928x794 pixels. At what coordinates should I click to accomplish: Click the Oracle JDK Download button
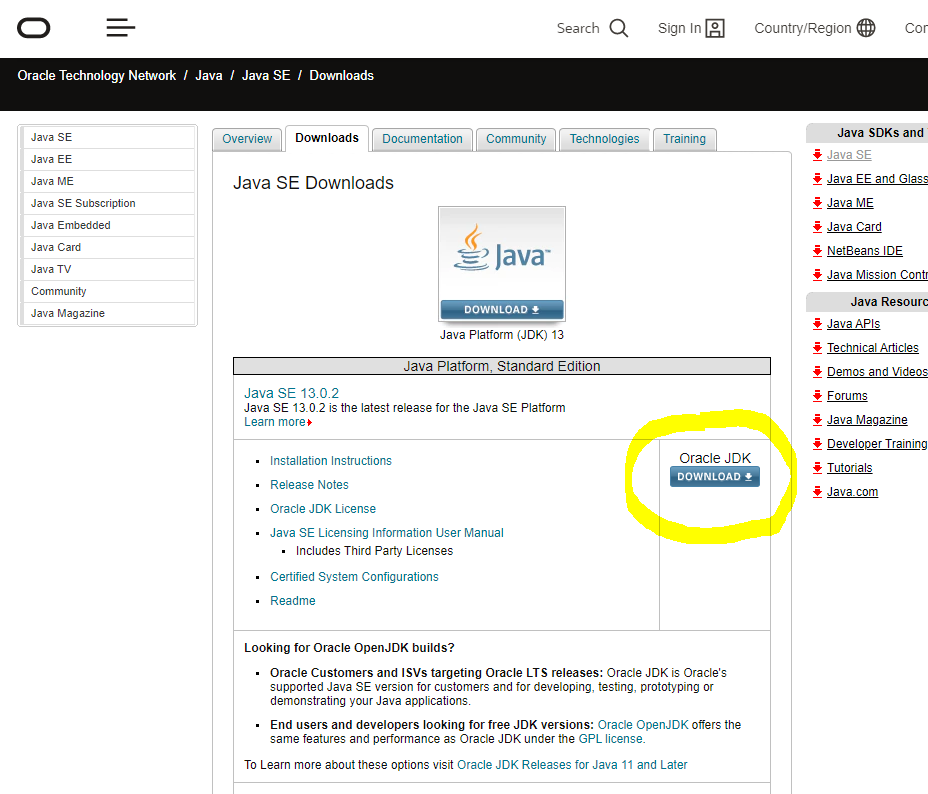714,476
